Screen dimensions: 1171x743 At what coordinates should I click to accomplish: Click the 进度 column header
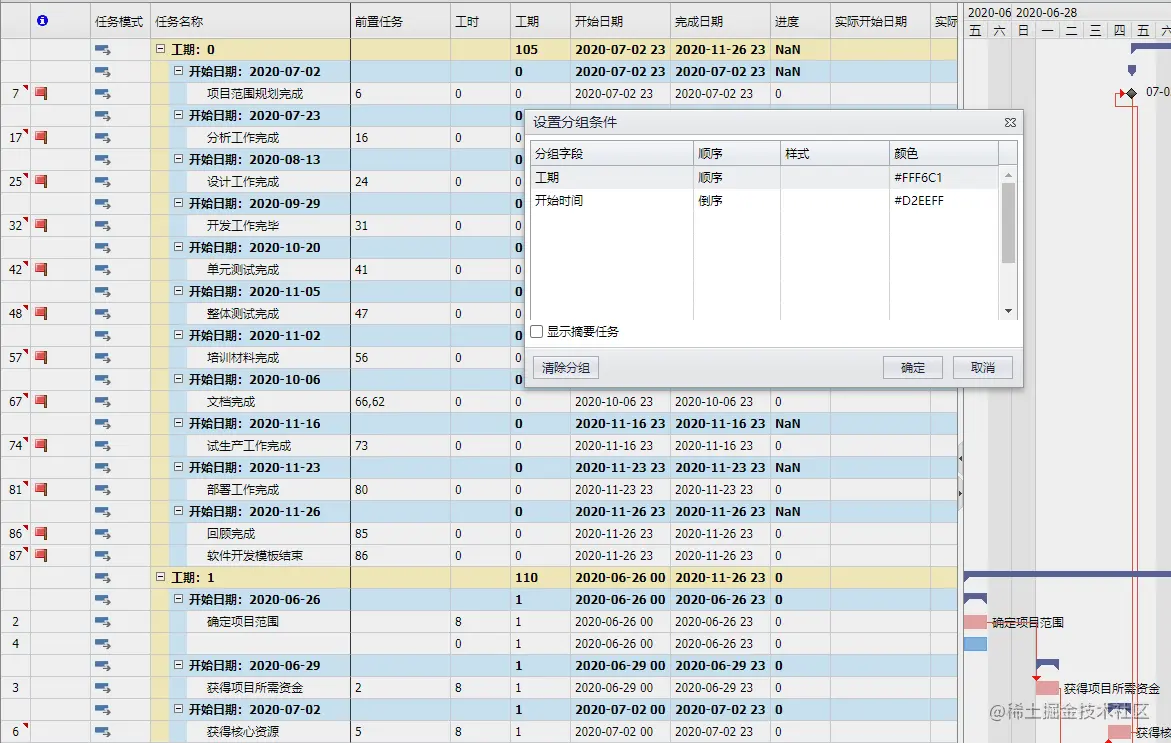tap(800, 22)
